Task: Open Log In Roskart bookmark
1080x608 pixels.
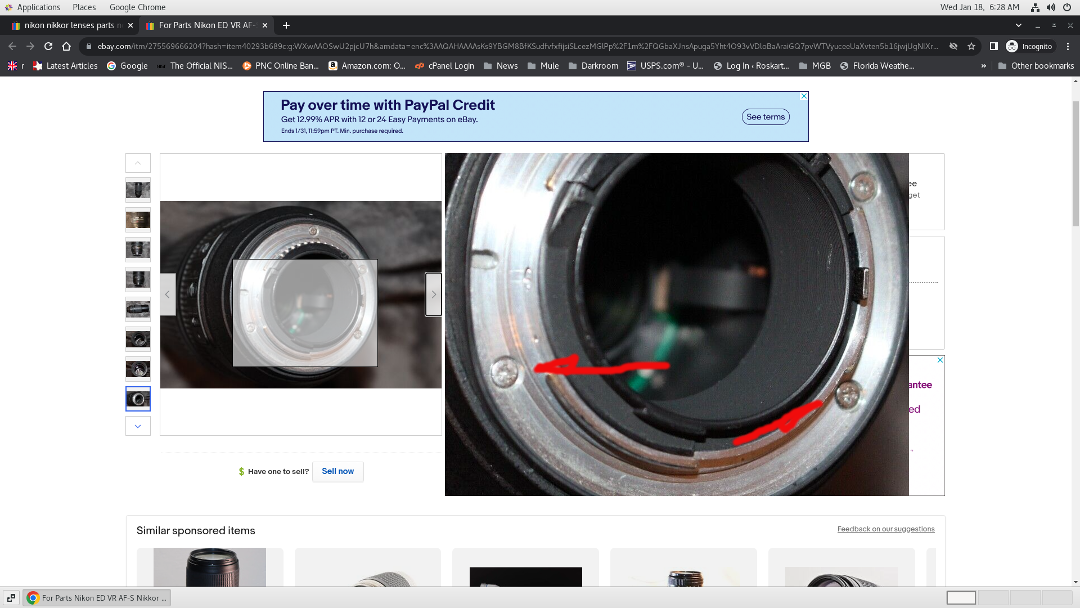Action: pos(751,66)
